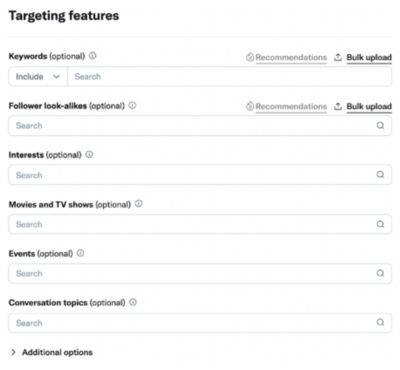Click the search magnifier in Follower look-alikes field

(x=380, y=126)
